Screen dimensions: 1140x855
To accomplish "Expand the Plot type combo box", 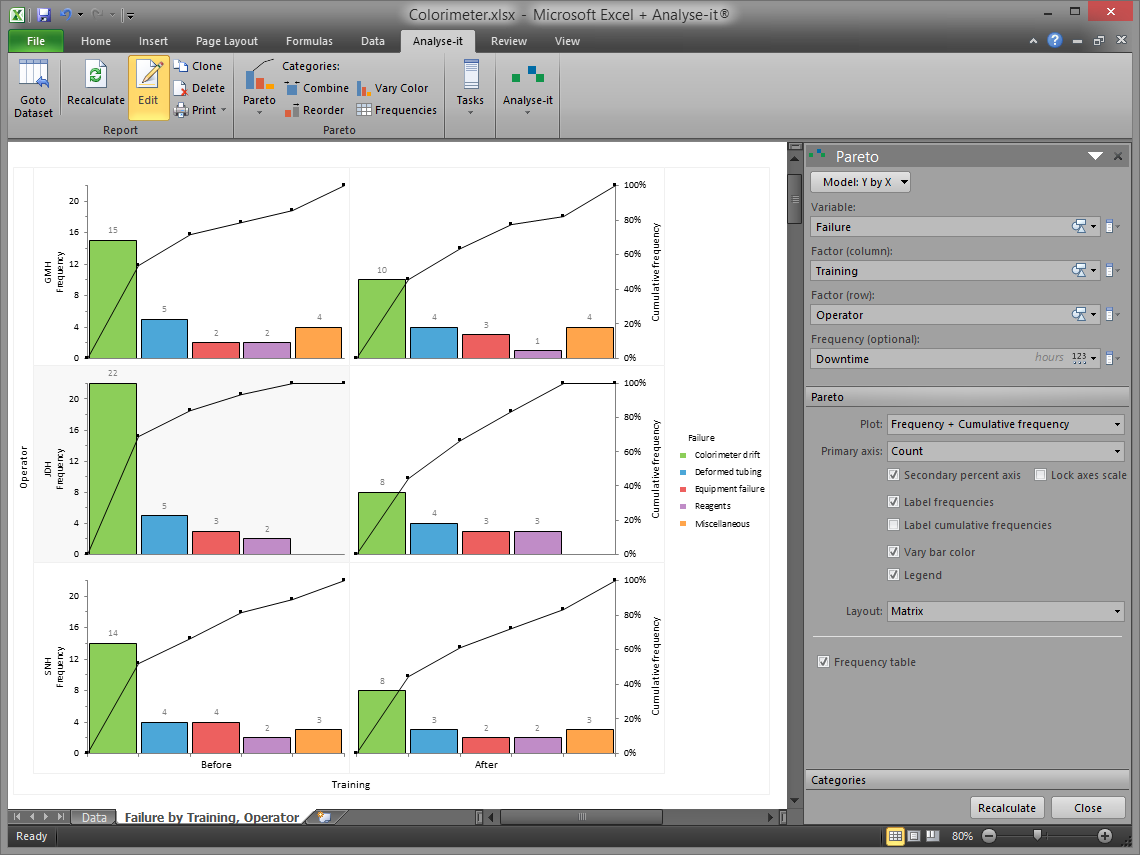I will (x=1006, y=424).
